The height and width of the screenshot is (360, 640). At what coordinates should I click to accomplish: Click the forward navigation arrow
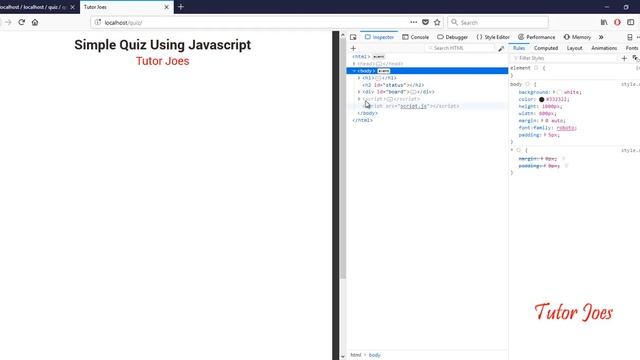pos(8,22)
